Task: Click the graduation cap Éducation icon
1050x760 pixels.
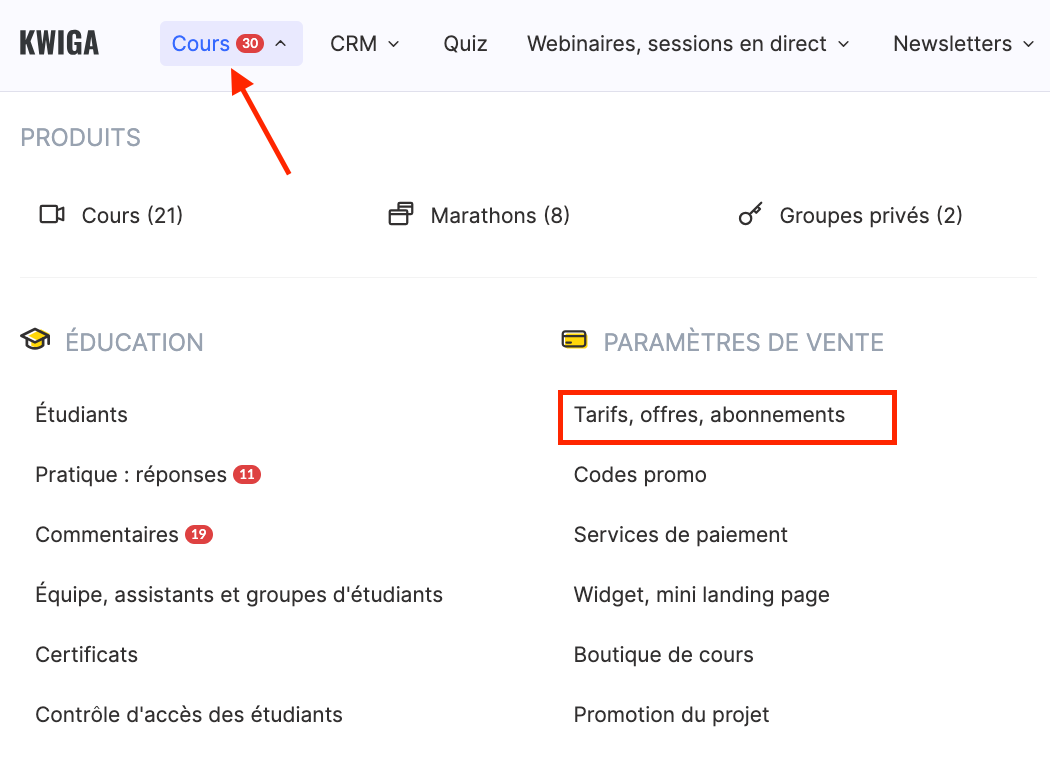Action: point(35,341)
